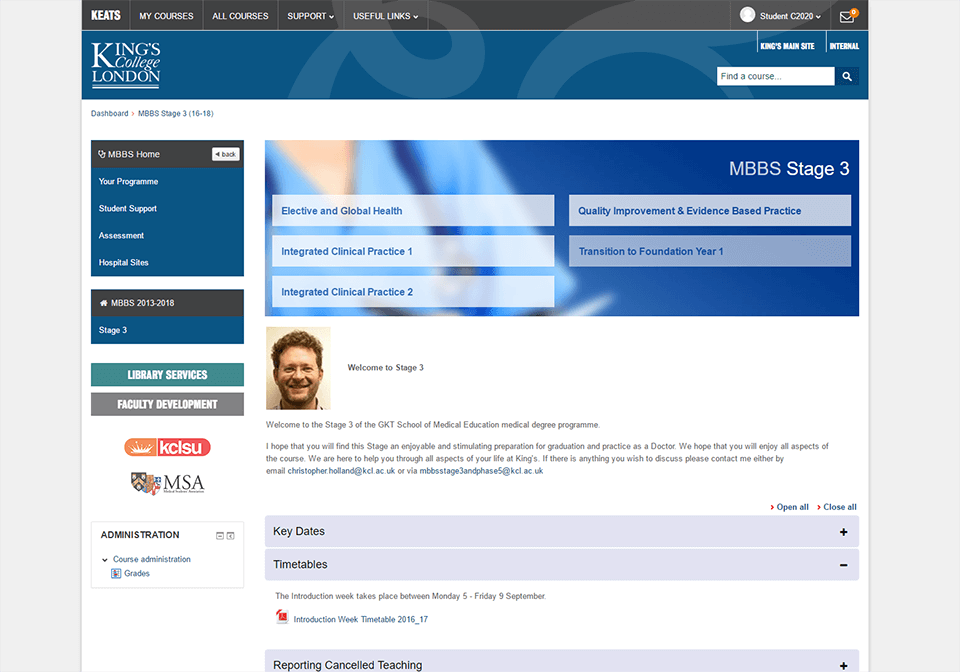Click into the Find a course field
The width and height of the screenshot is (960, 672).
775,77
